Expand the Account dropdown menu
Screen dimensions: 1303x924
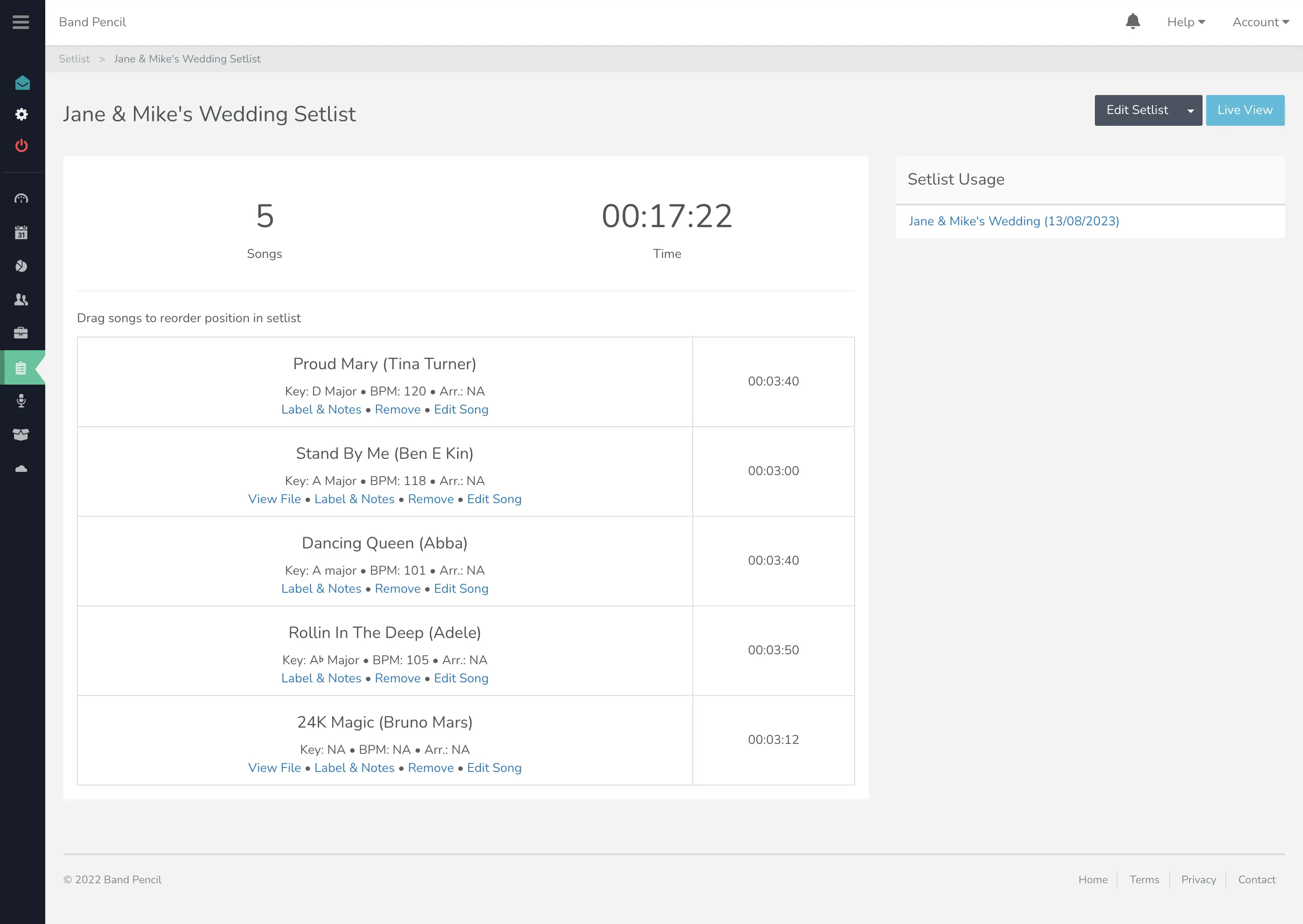1261,22
